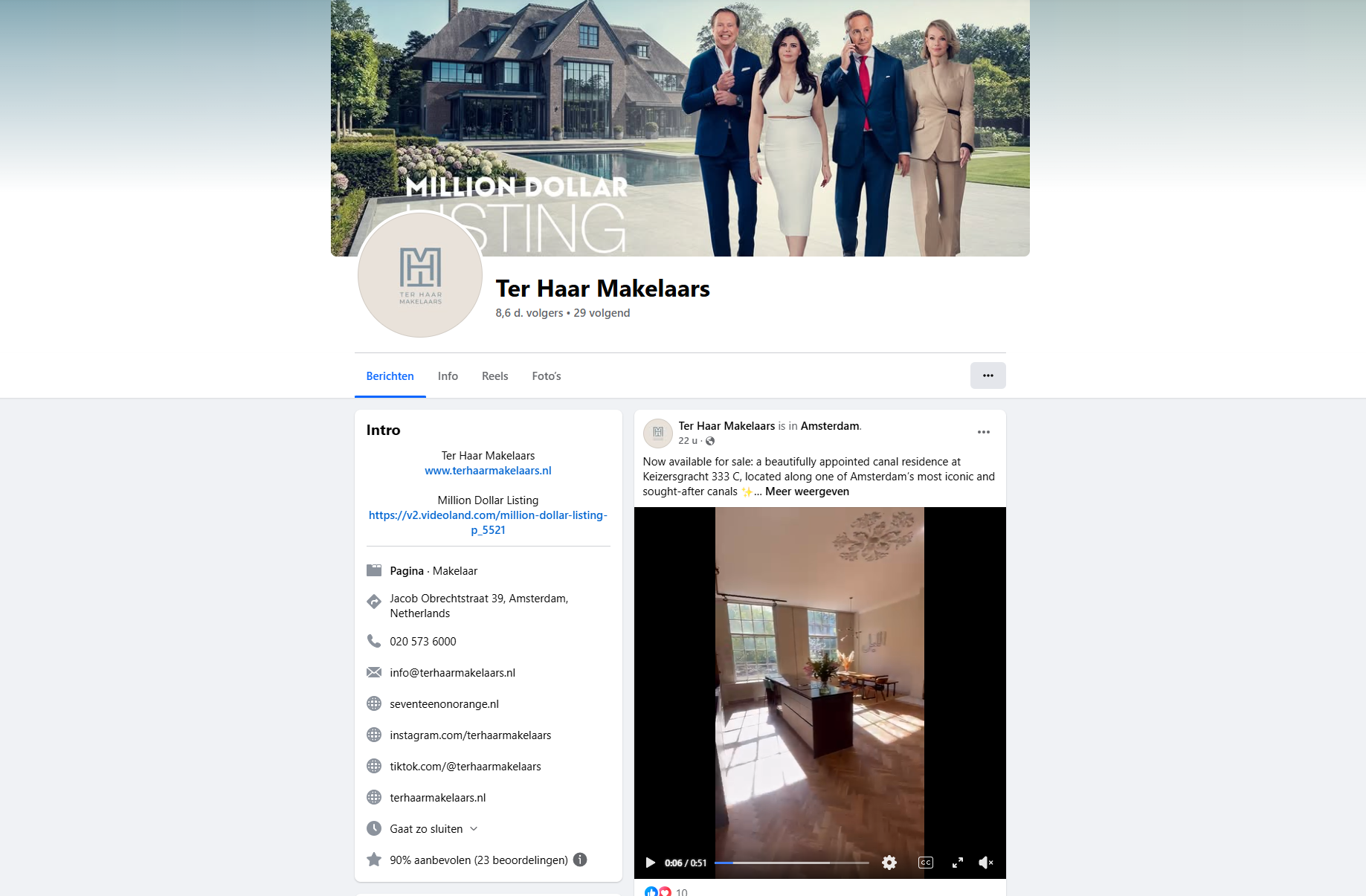Click globe icon beside terhaarmakelaars.nl
The height and width of the screenshot is (896, 1366).
click(374, 797)
